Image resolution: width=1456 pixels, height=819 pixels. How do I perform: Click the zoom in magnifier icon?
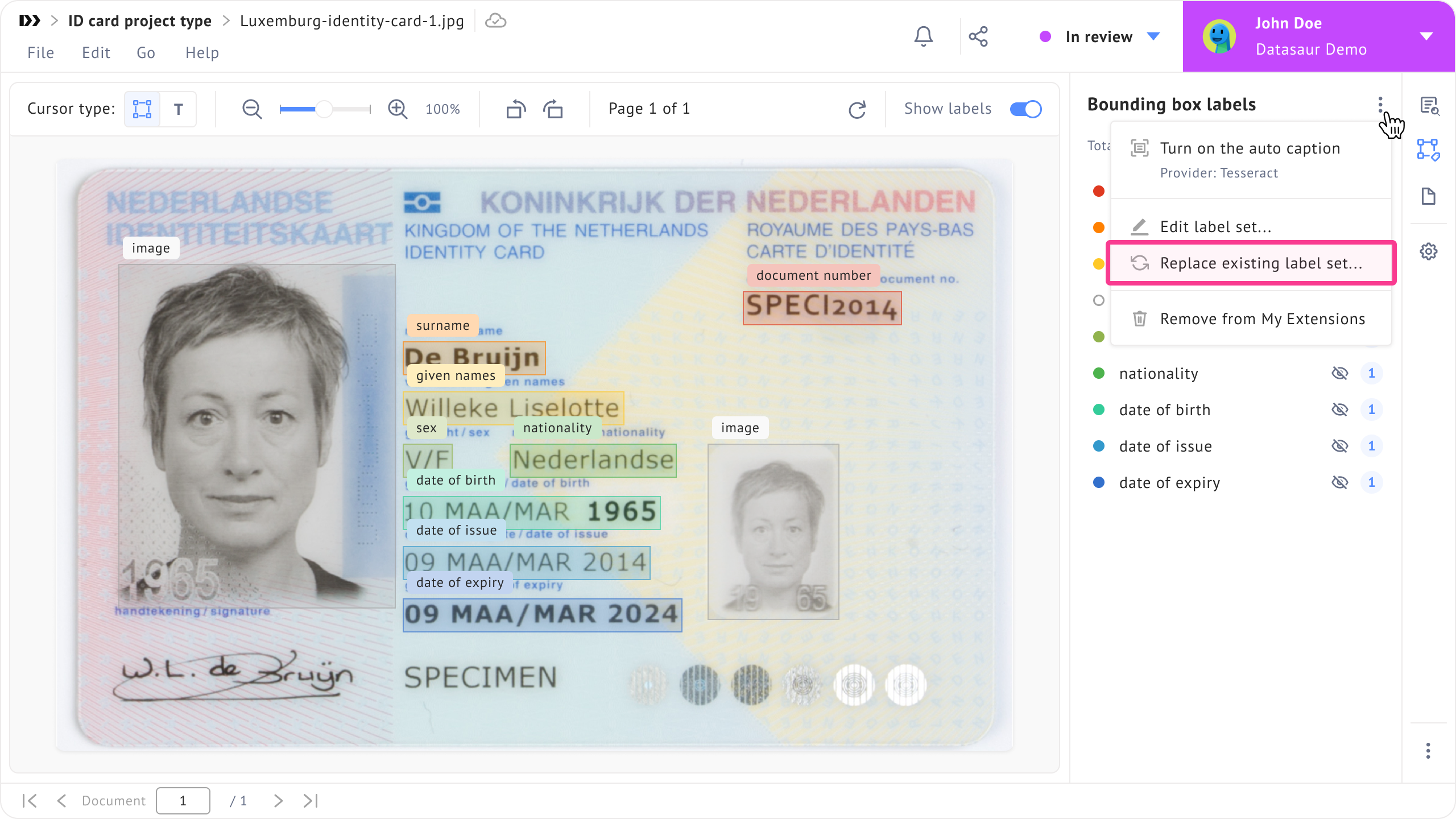point(398,109)
